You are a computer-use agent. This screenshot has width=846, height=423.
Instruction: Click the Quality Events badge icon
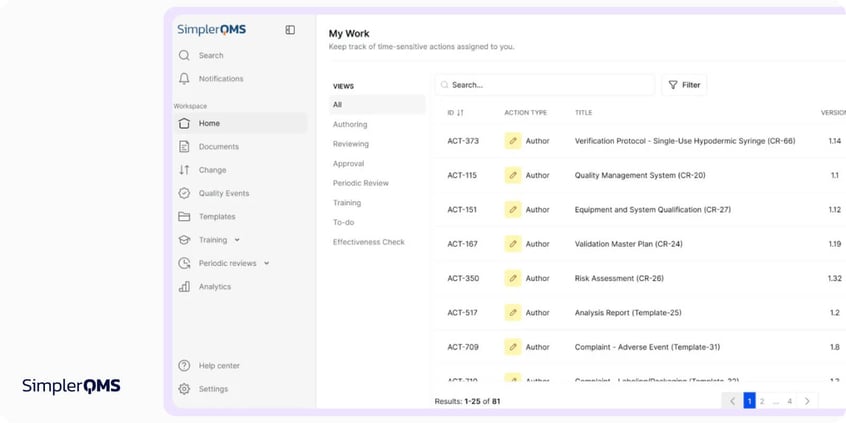click(184, 193)
